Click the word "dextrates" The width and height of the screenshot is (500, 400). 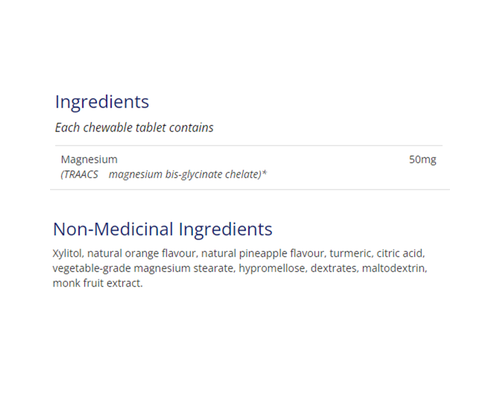coord(333,268)
